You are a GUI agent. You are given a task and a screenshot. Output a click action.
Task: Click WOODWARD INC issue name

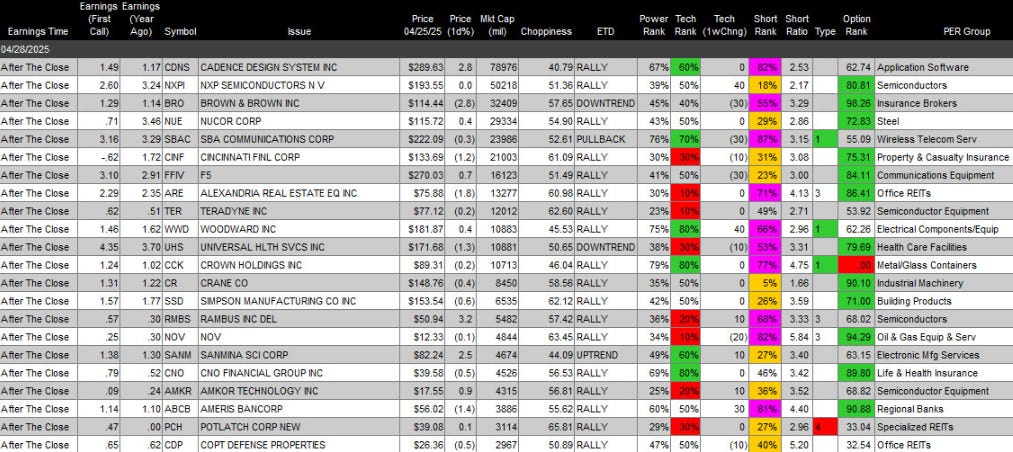coord(236,229)
